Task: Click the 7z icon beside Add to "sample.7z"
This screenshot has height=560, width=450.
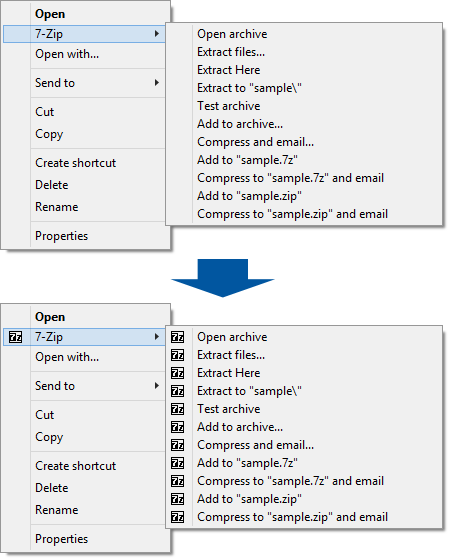Action: [x=178, y=463]
